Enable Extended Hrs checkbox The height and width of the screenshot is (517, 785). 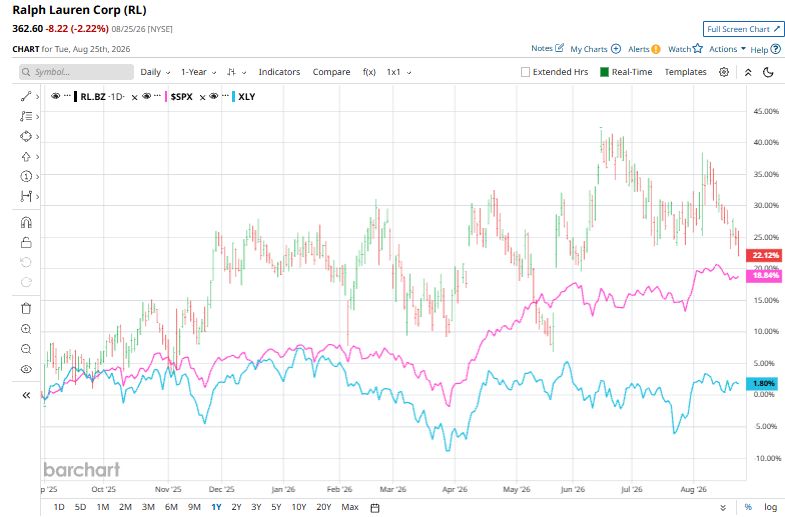[525, 72]
